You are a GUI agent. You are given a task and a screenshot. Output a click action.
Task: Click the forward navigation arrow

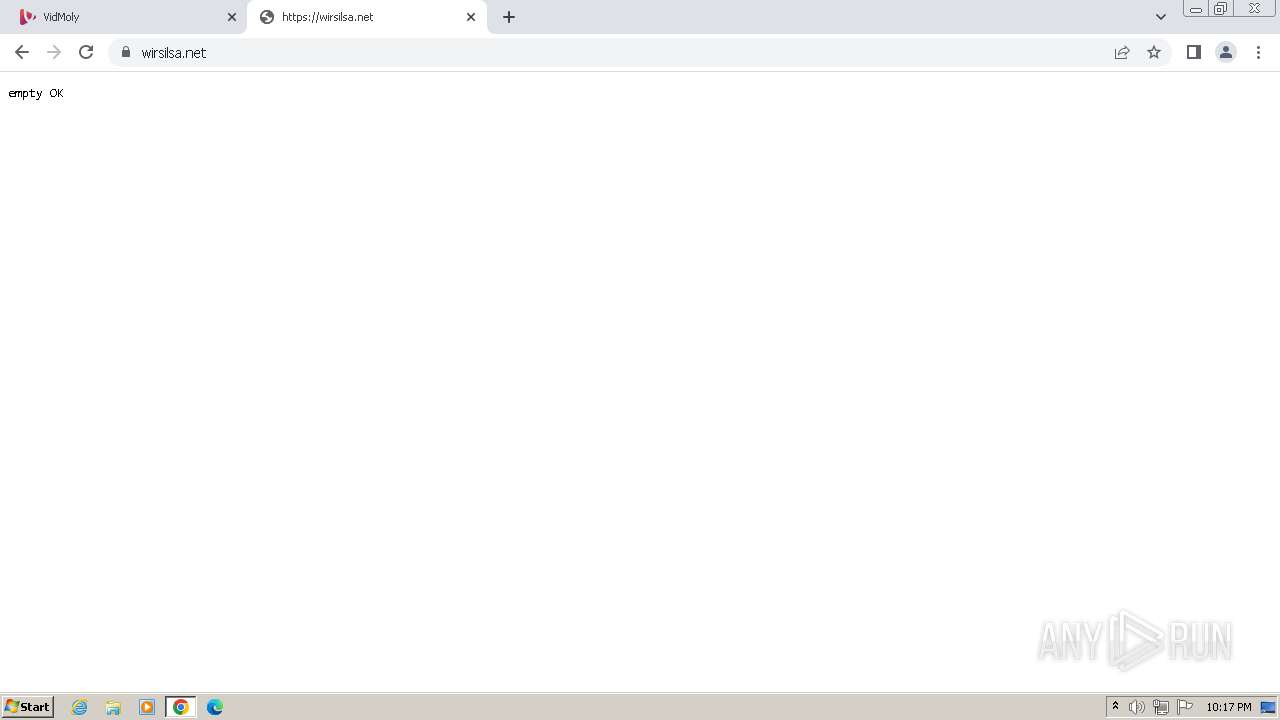pos(54,52)
